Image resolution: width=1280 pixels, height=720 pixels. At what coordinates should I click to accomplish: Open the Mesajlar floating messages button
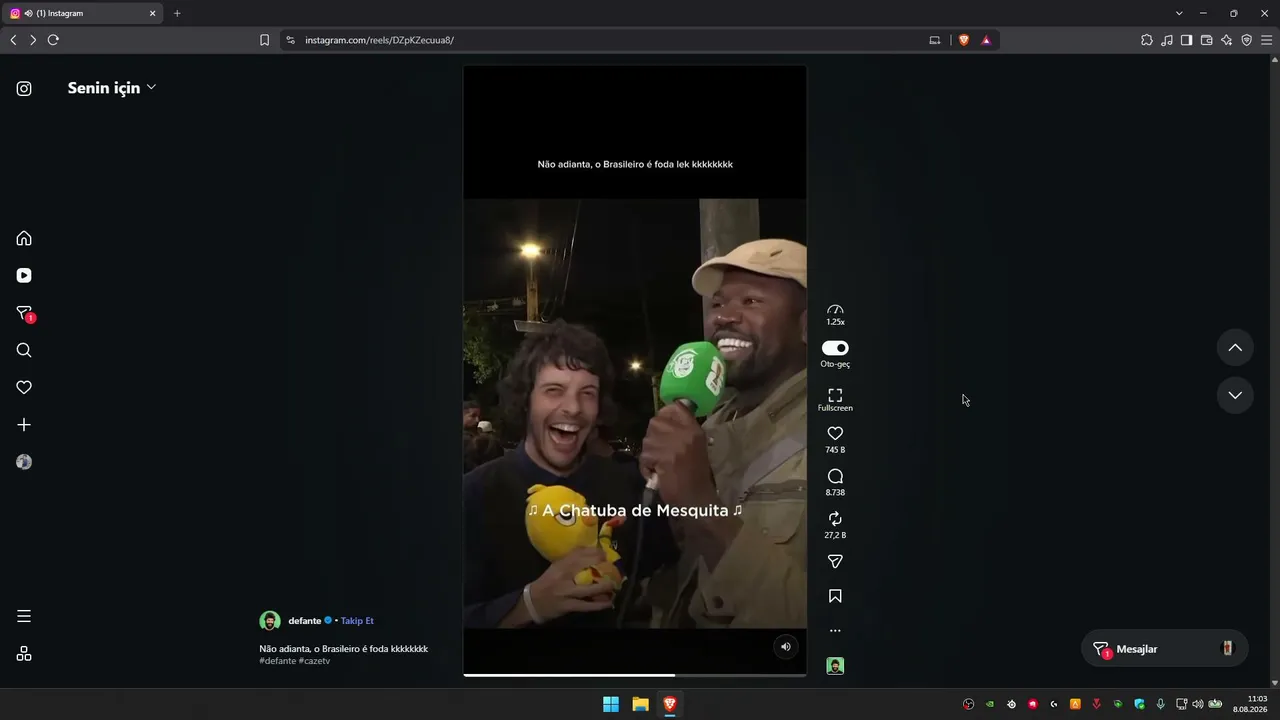(x=1165, y=649)
